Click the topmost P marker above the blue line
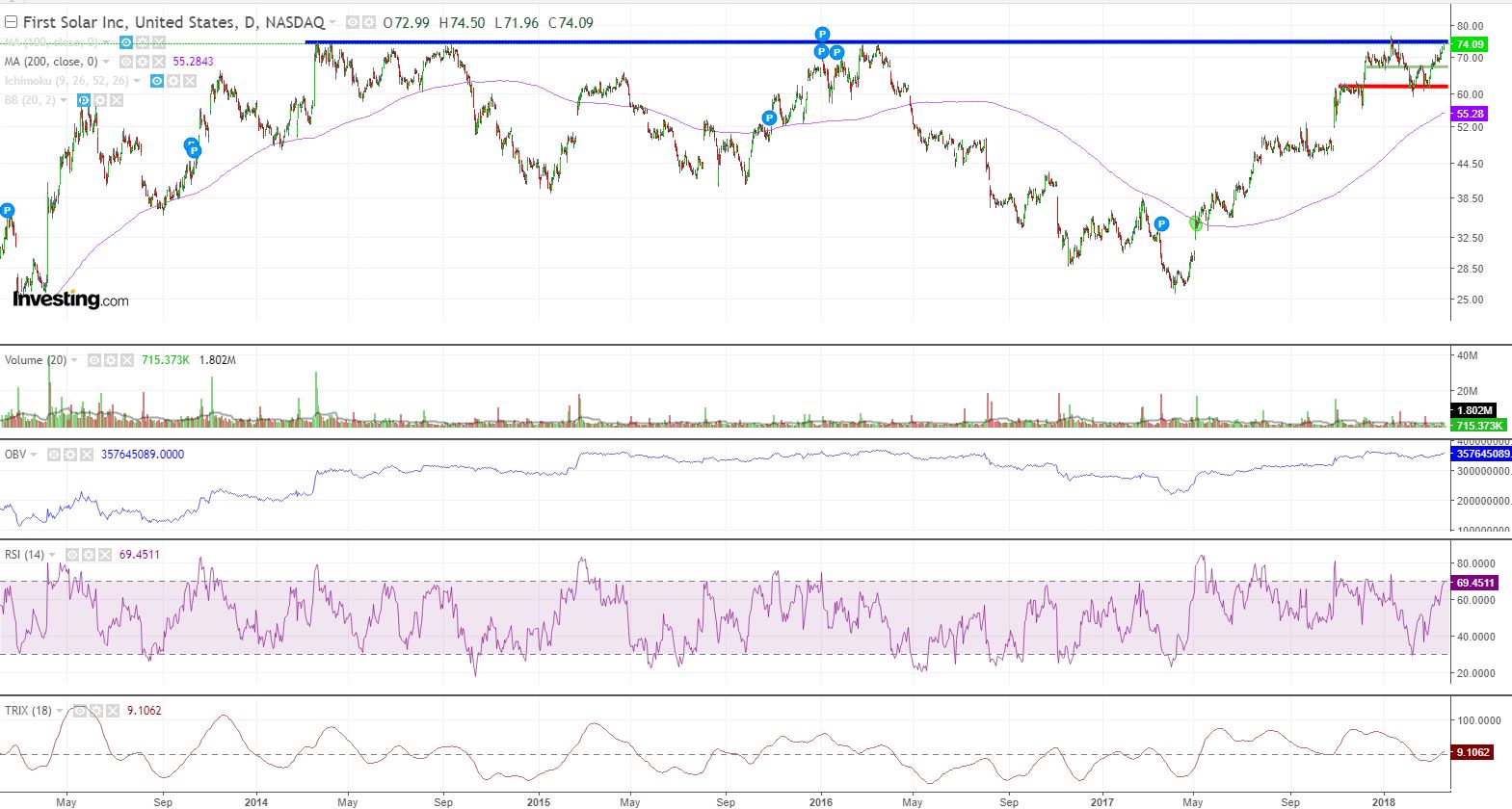Screen dimensions: 1512x809 [x=822, y=35]
